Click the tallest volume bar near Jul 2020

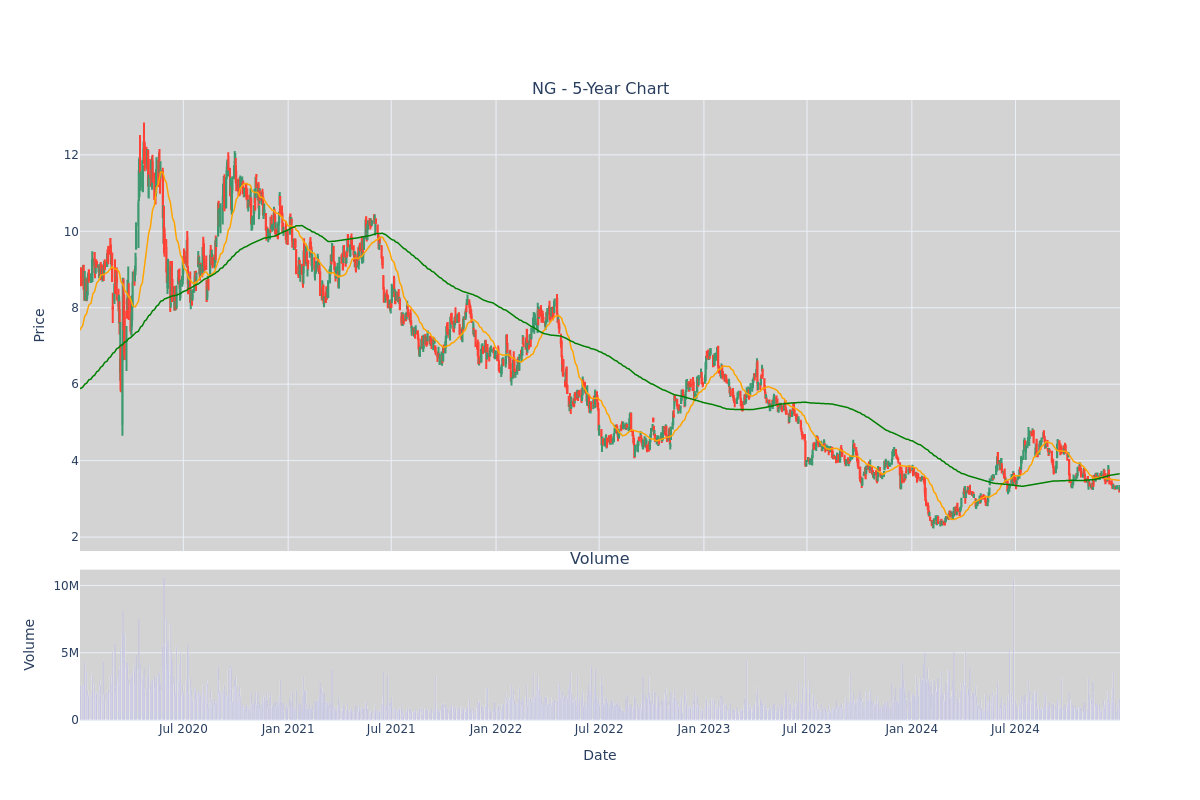pos(164,648)
